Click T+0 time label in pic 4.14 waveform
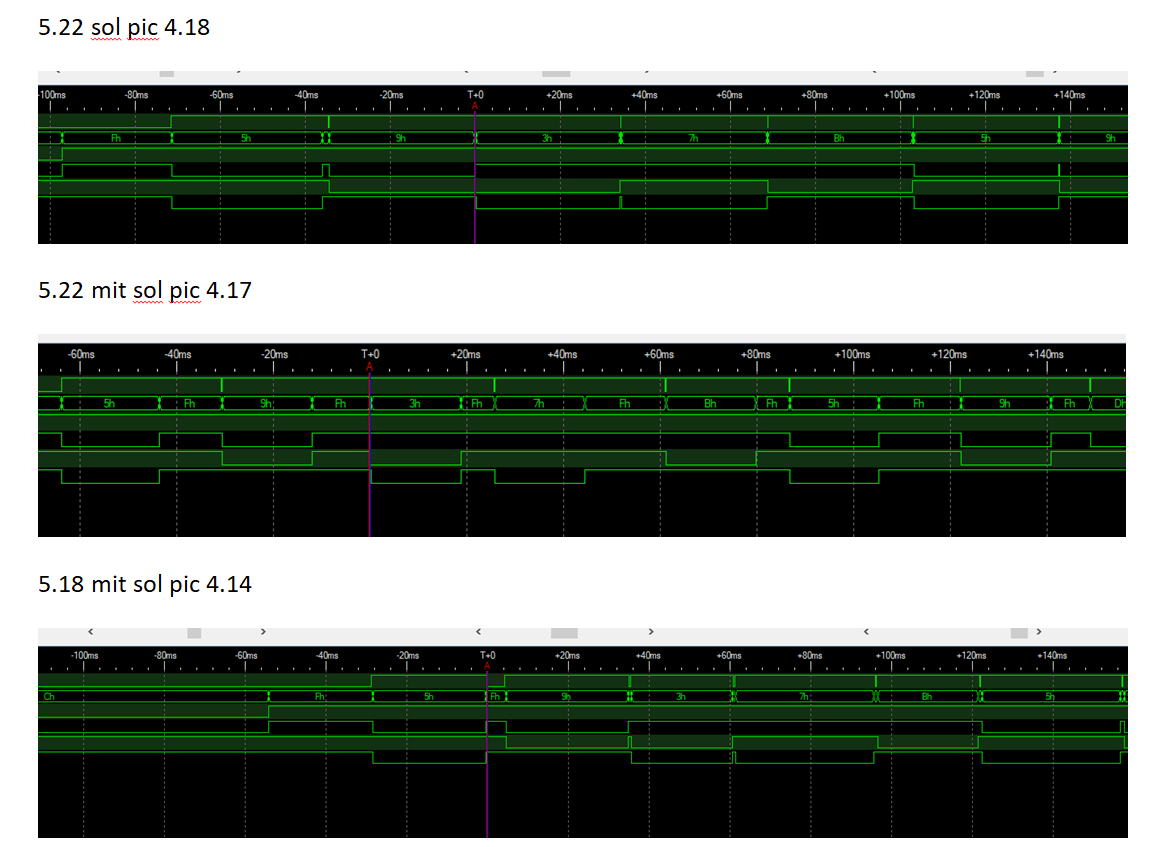The height and width of the screenshot is (847, 1155). [x=488, y=656]
